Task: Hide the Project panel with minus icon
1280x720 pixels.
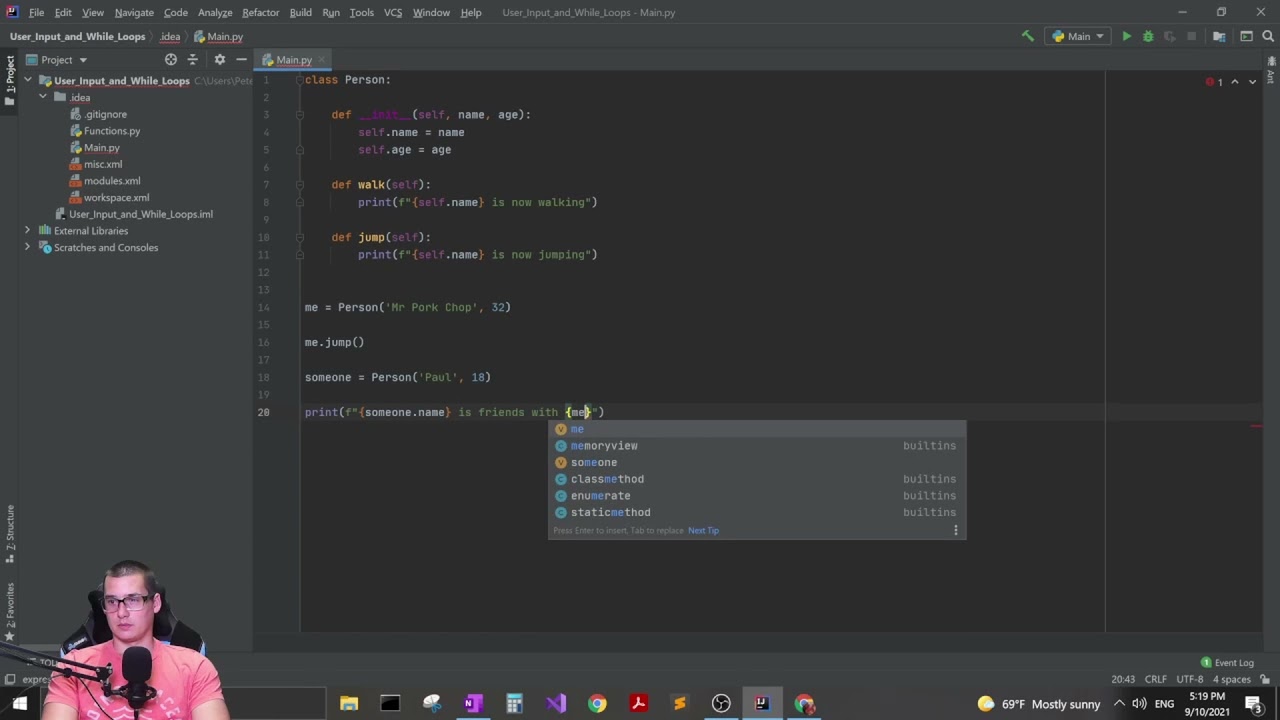Action: [241, 59]
